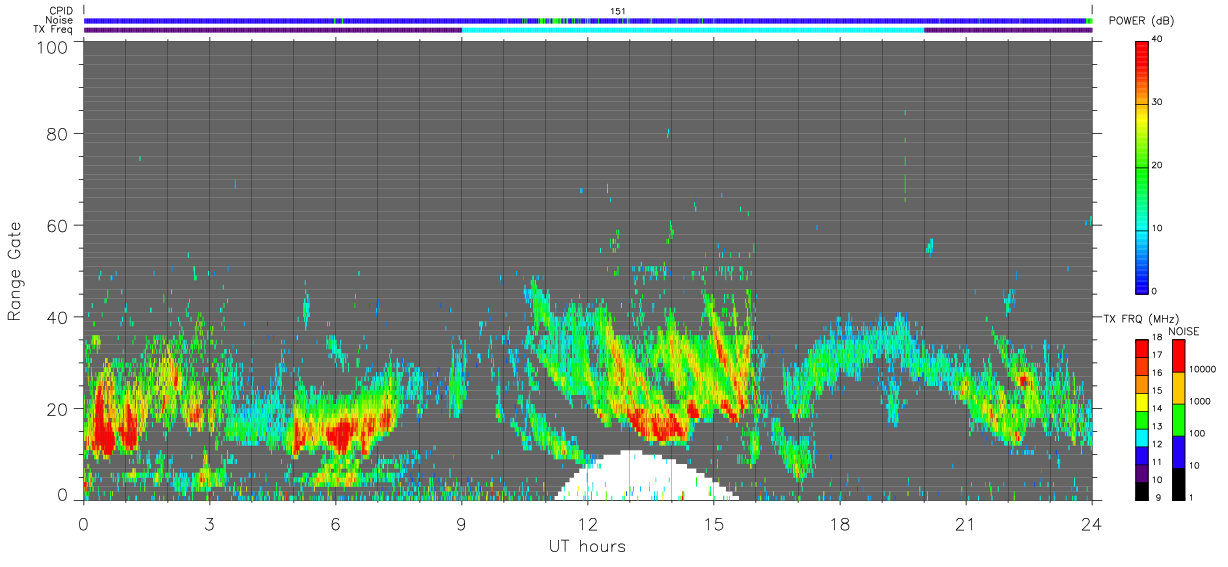
Task: Click the TX Freq row label
Action: [53, 30]
